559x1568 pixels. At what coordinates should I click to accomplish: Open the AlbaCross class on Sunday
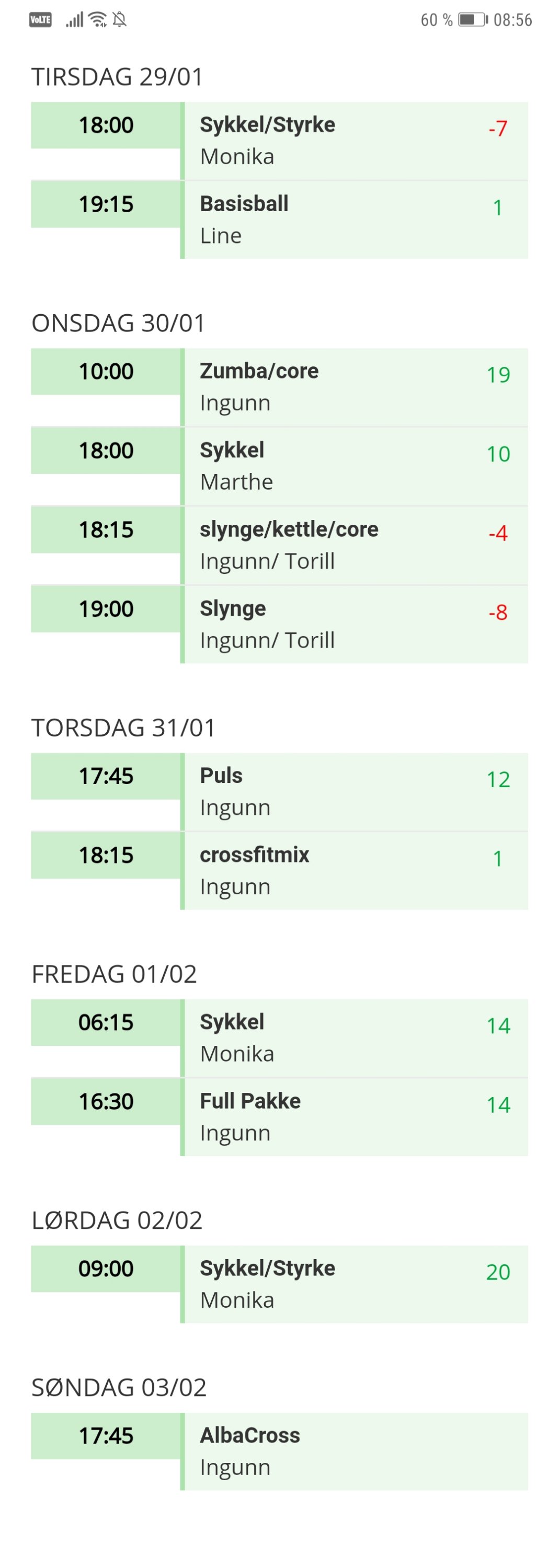coord(341,1452)
